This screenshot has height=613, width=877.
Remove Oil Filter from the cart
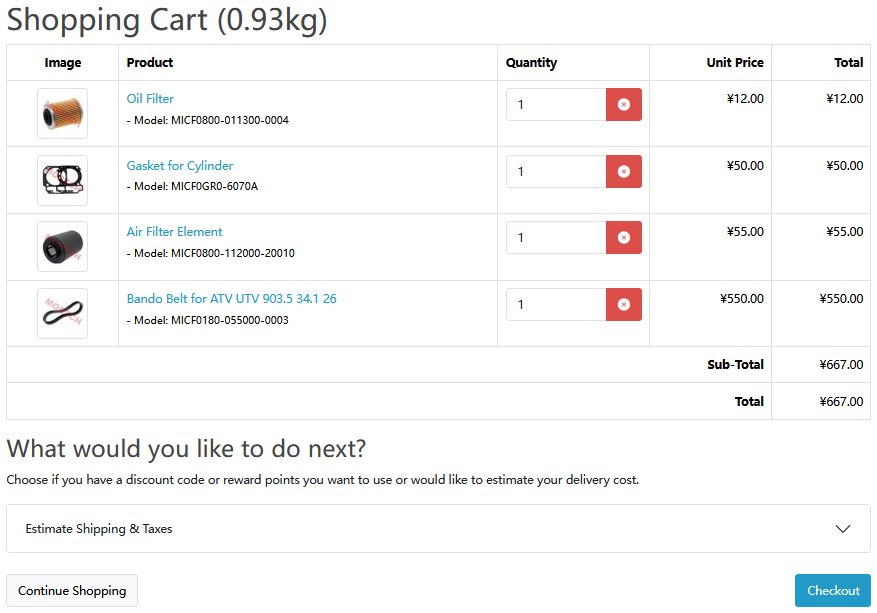pos(623,104)
